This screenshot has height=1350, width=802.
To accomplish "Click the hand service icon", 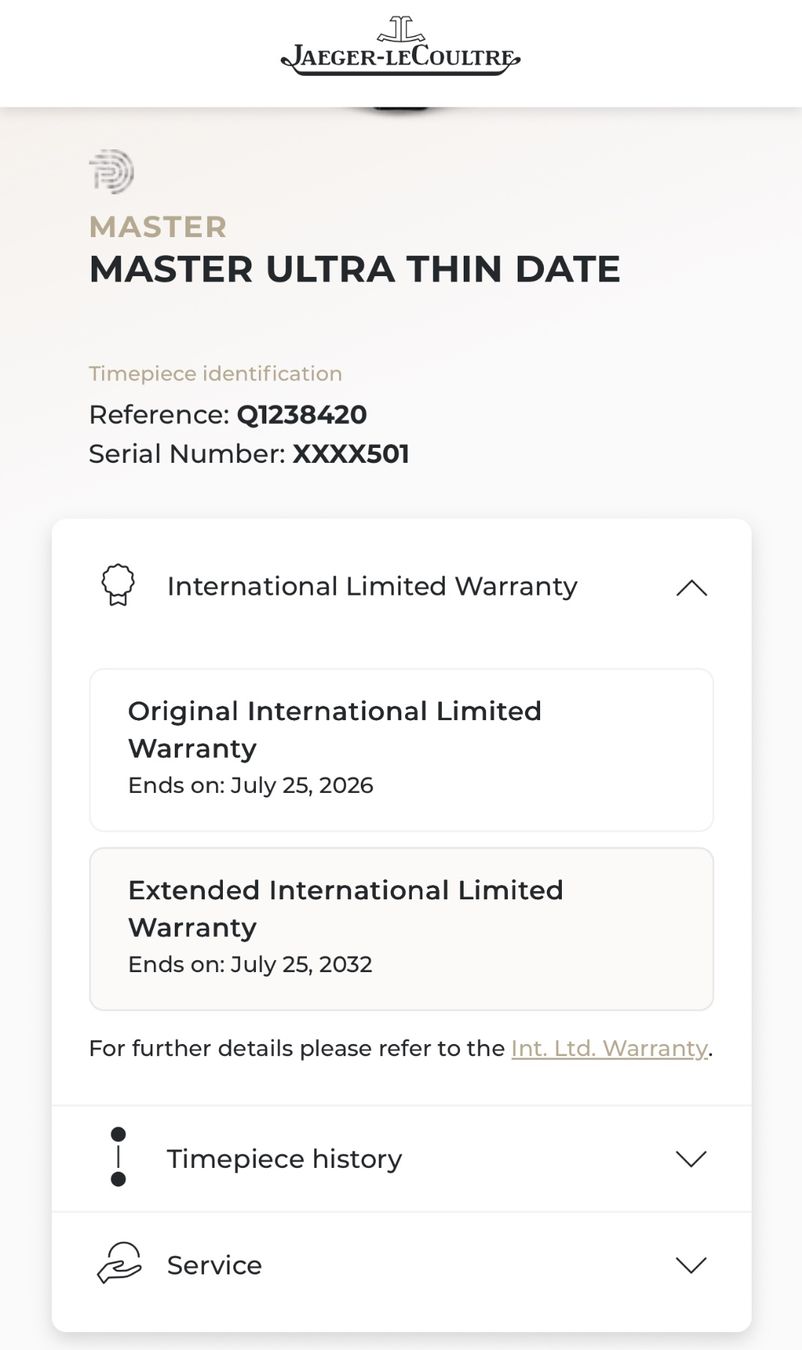I will pyautogui.click(x=119, y=1264).
